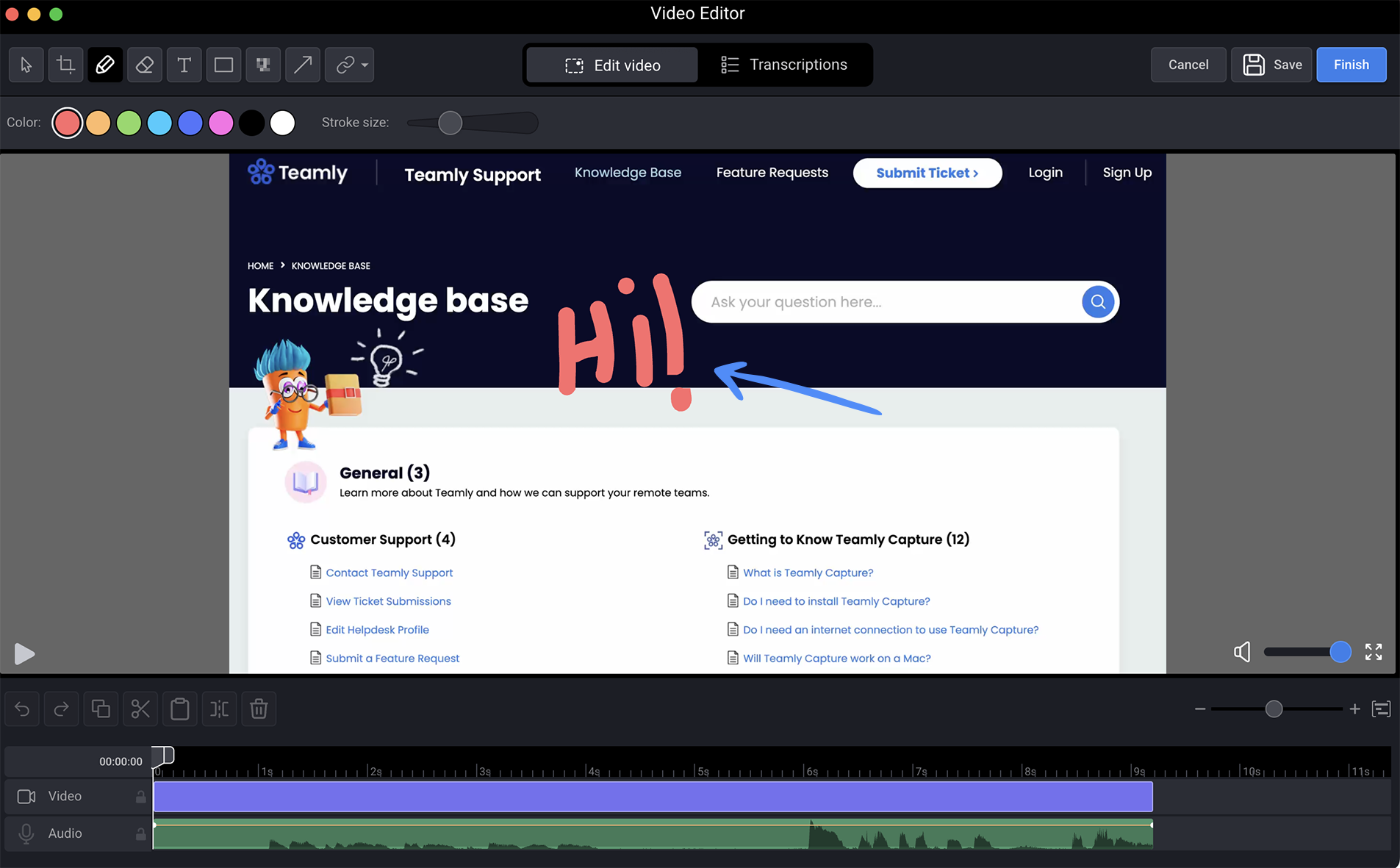Pick the light blue color swatch
The image size is (1400, 868).
tap(159, 123)
